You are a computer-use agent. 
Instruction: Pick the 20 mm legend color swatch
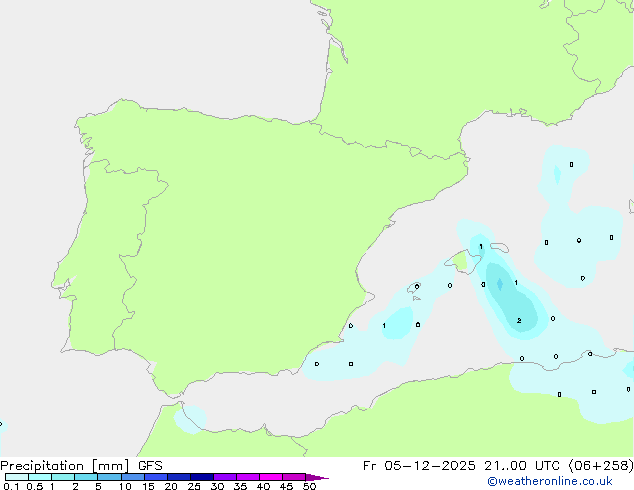click(179, 477)
